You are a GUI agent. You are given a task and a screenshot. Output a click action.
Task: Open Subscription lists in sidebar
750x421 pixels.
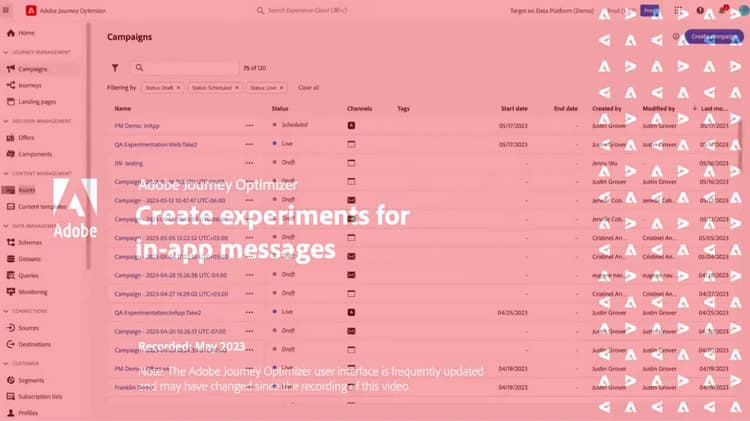click(41, 397)
